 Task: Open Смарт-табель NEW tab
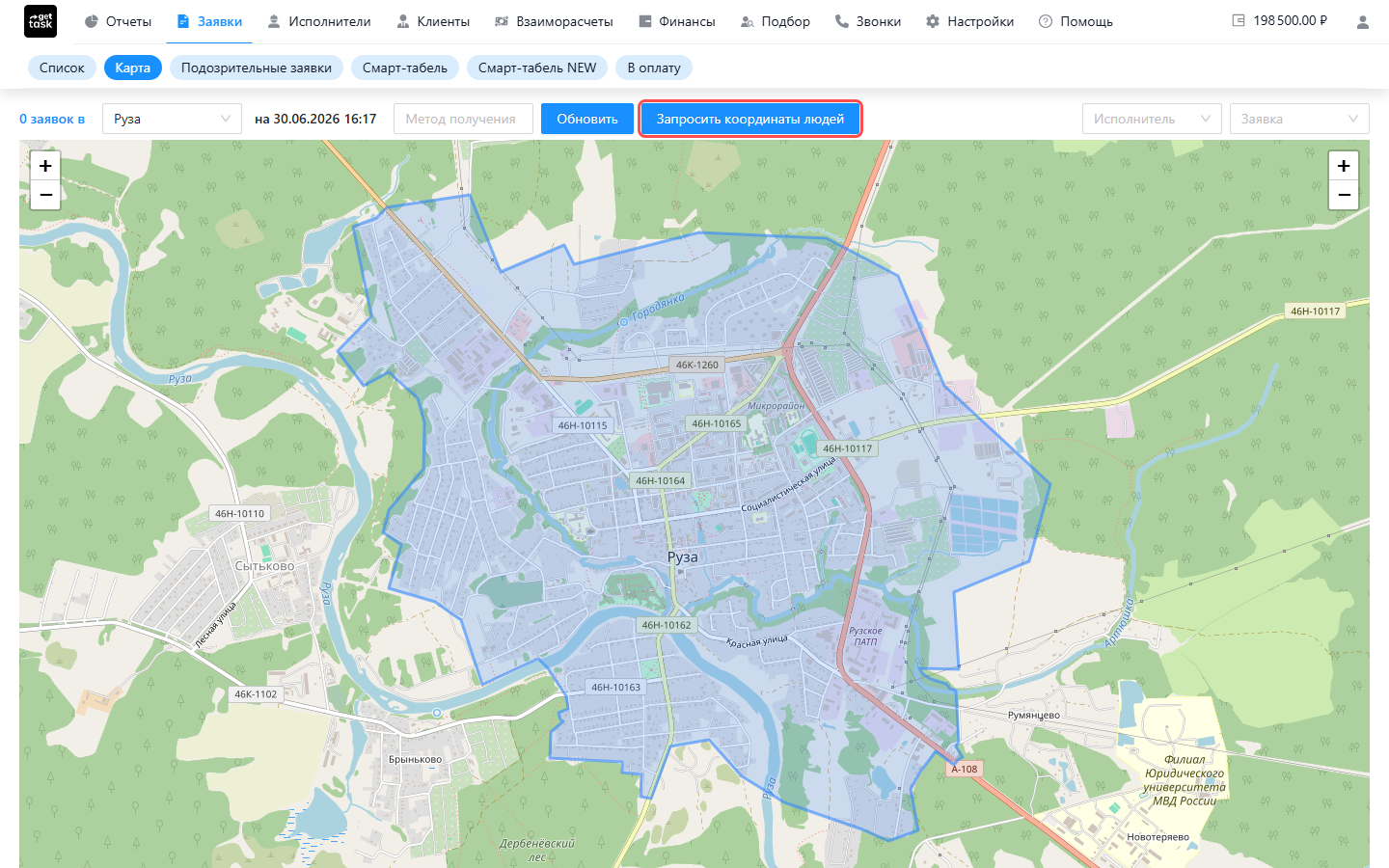click(x=537, y=68)
